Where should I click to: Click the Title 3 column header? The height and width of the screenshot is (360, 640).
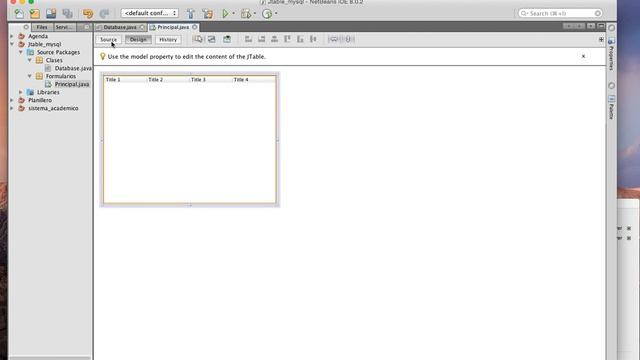(x=211, y=80)
